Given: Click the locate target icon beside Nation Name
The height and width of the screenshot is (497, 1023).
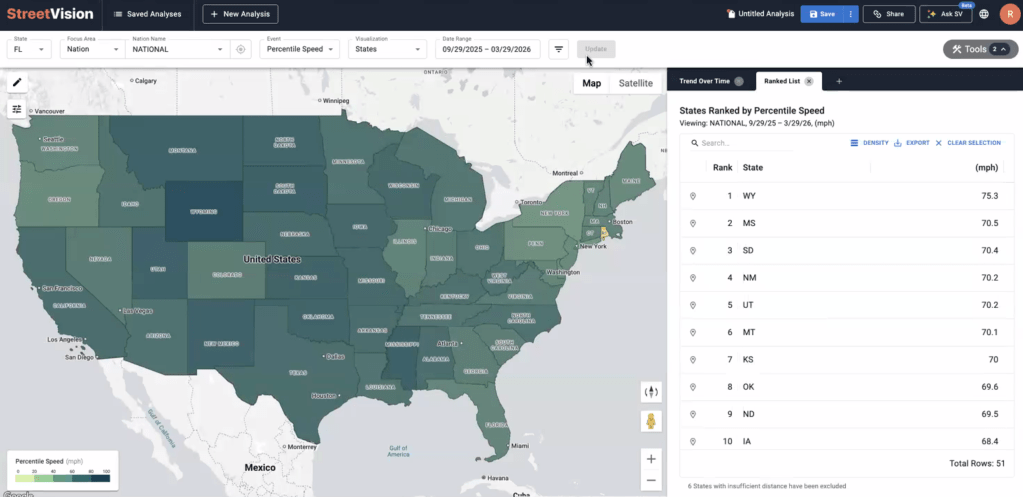Looking at the screenshot, I should [x=240, y=49].
